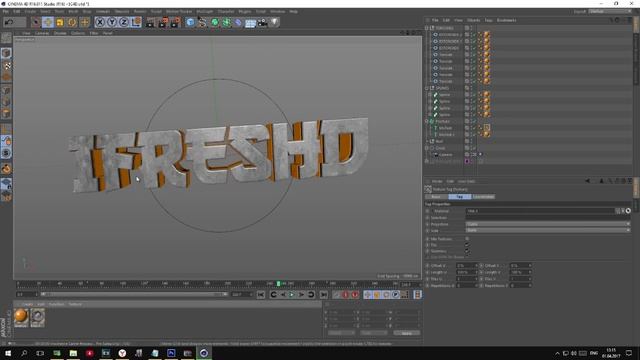Click the Photoshop icon in the taskbar

pos(171,353)
